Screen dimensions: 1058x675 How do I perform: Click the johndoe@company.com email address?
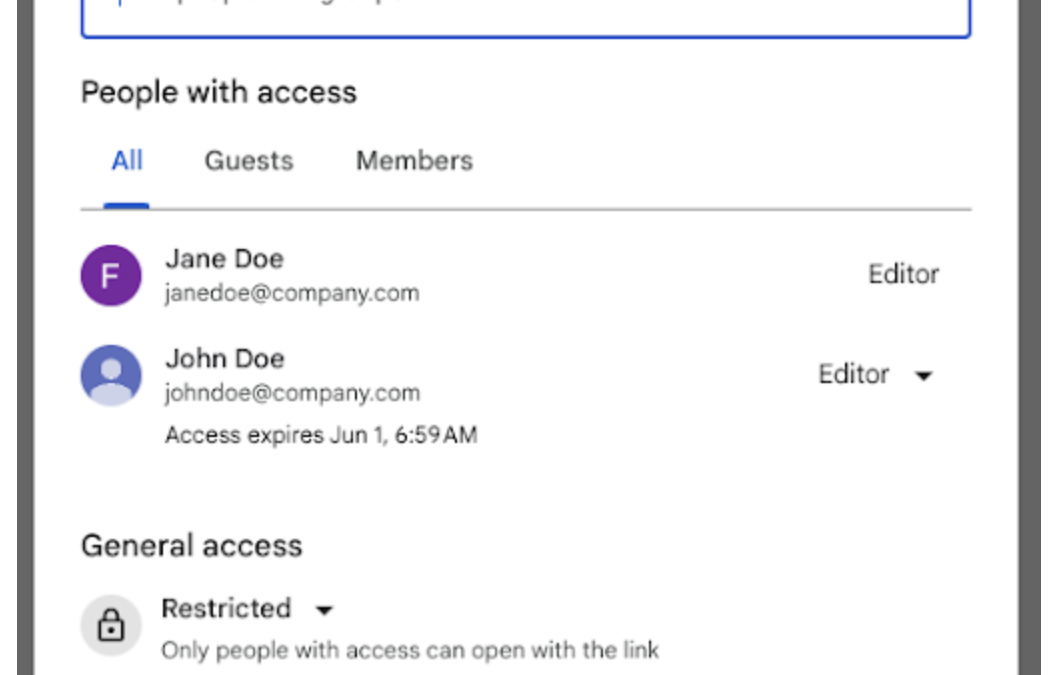click(x=292, y=393)
